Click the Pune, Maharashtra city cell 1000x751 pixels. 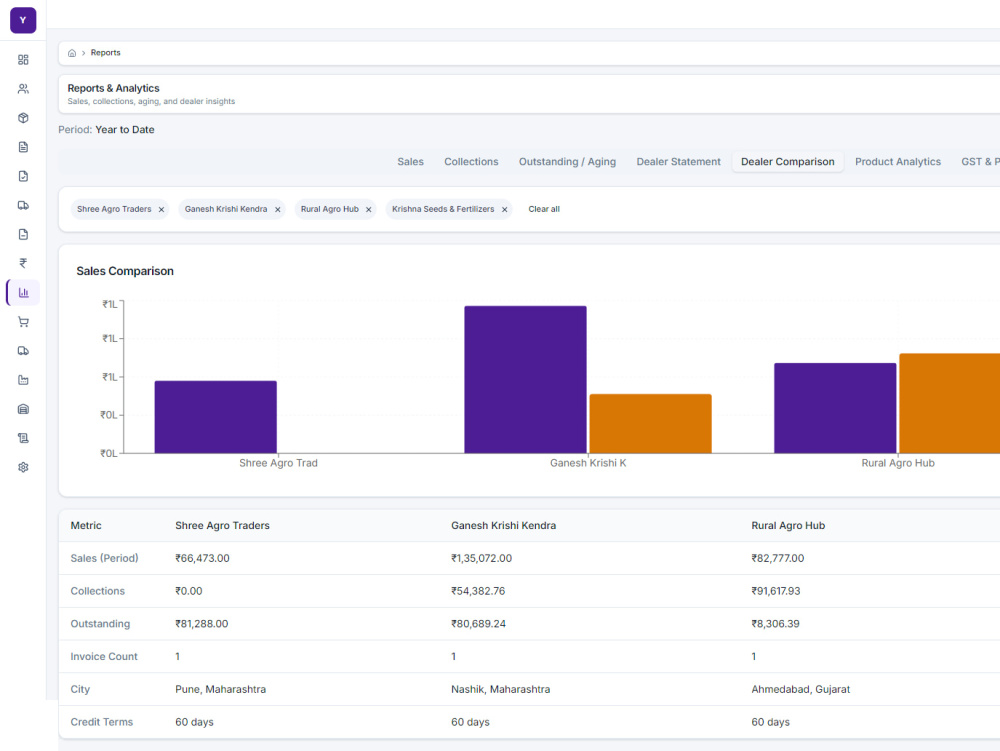click(221, 689)
